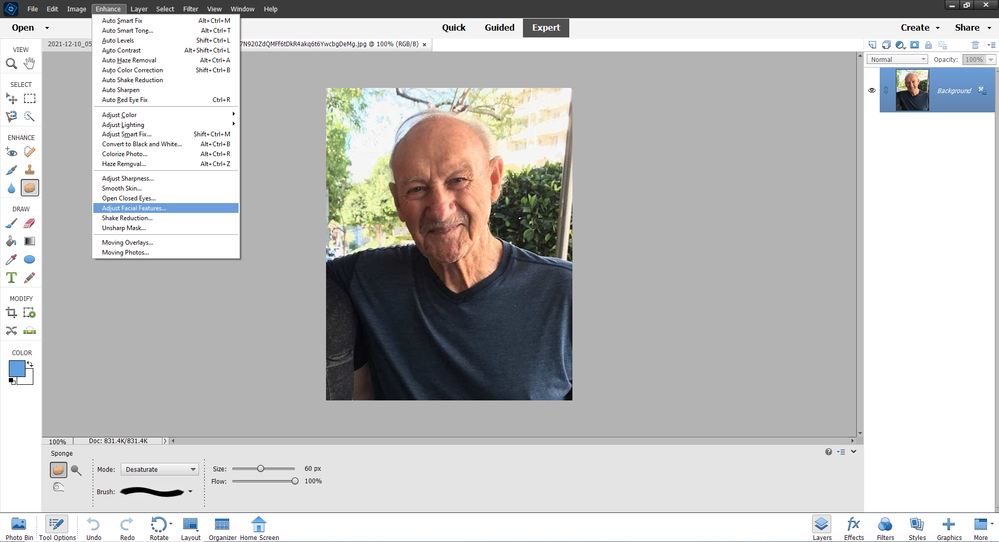Open the Filter menu
The width and height of the screenshot is (999, 542).
click(190, 9)
